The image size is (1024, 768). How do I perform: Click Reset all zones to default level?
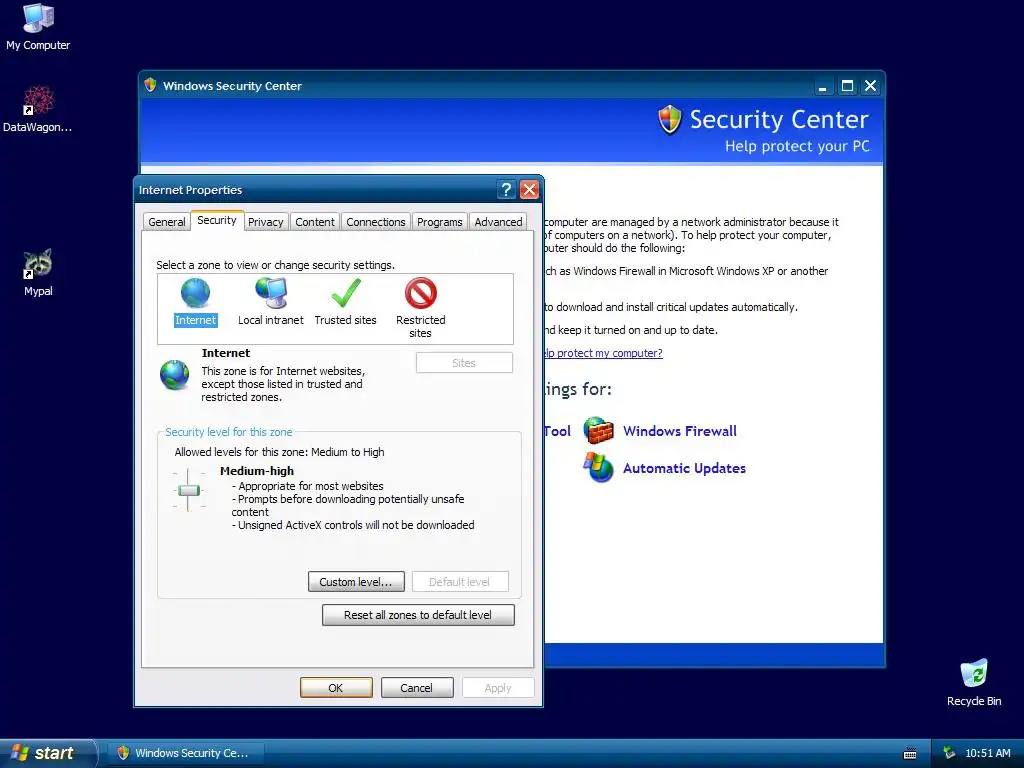[418, 615]
